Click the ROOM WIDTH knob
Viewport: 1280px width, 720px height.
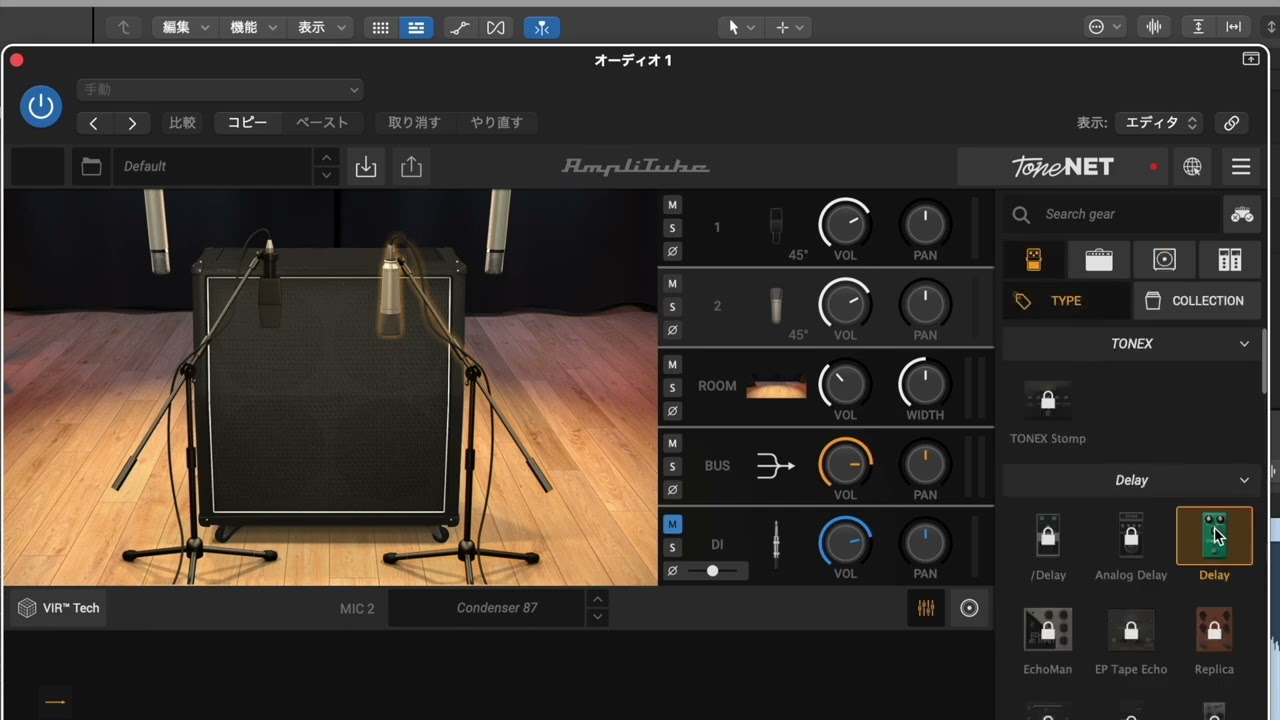[x=925, y=384]
